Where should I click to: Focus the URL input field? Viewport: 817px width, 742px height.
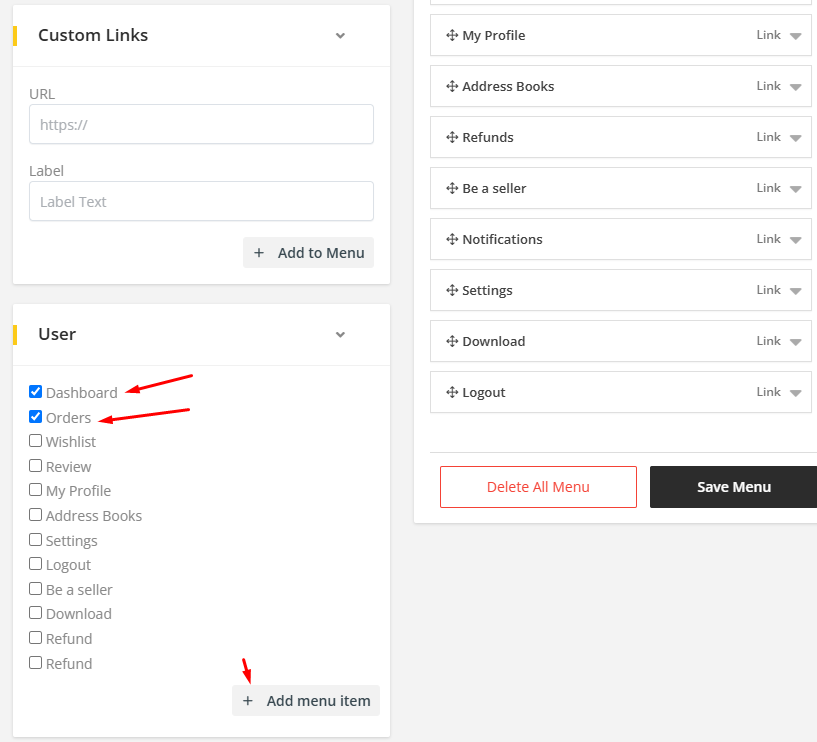tap(201, 125)
